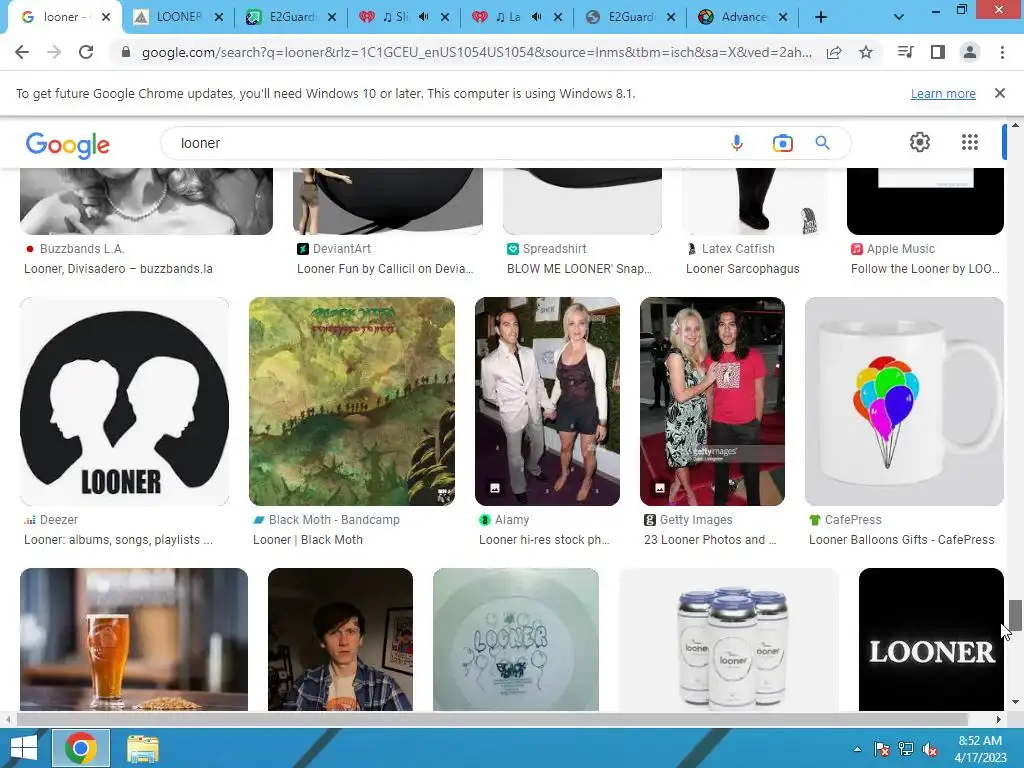1024x768 pixels.
Task: Open Chrome's three-dot menu
Action: point(1002,52)
